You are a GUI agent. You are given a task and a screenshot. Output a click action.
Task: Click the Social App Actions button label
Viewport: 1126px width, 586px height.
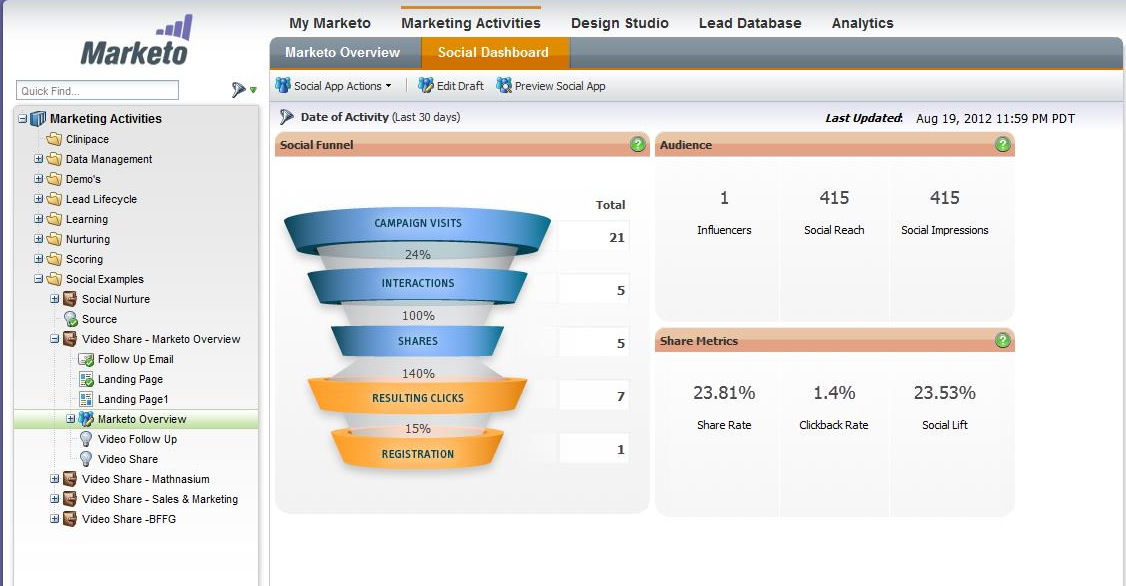[338, 86]
